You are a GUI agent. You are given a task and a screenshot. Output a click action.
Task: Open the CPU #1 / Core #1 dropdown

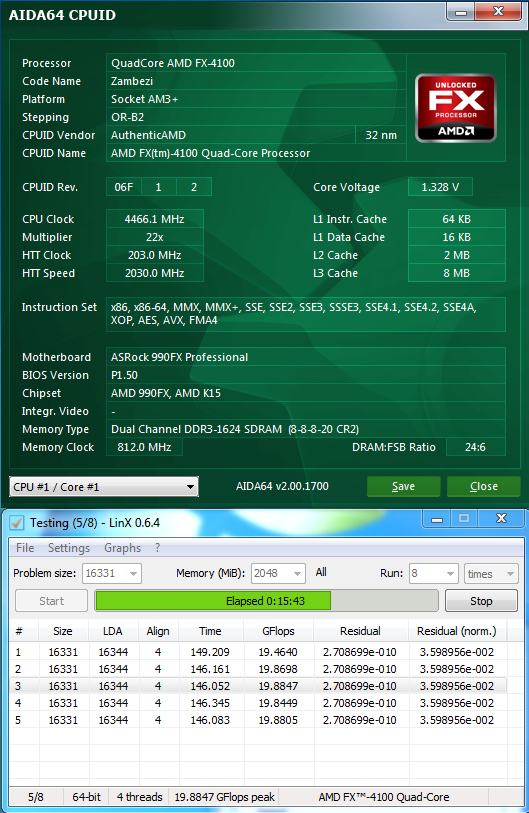[x=104, y=487]
